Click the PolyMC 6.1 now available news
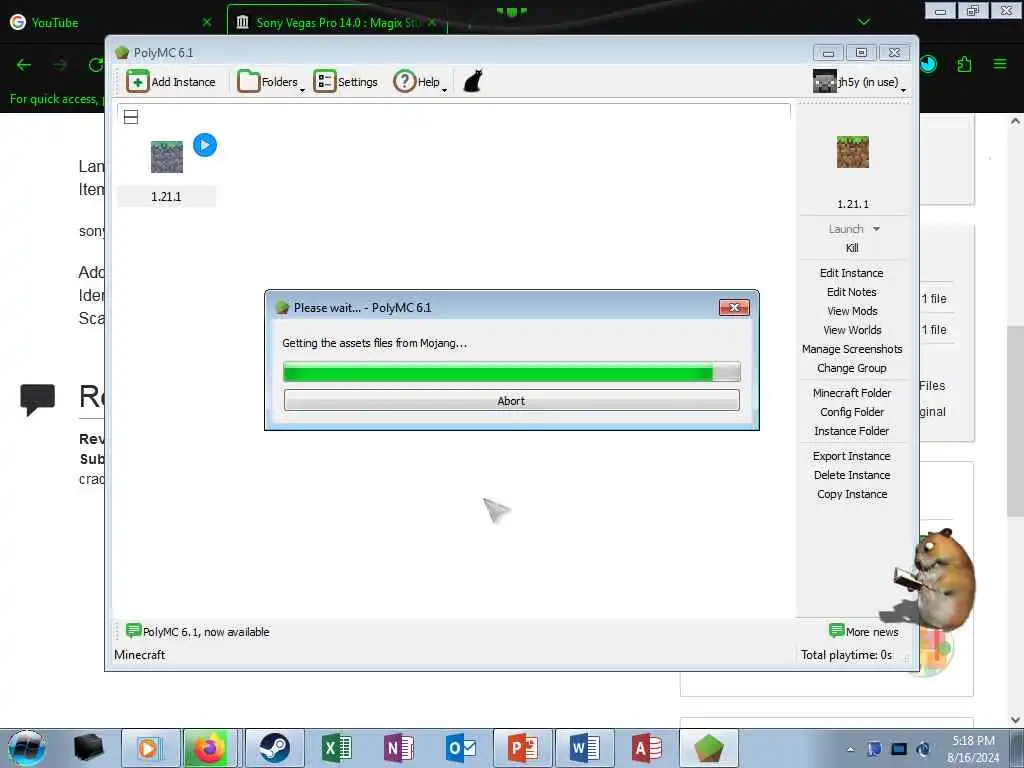Screen dimensions: 1024x768 [x=197, y=632]
